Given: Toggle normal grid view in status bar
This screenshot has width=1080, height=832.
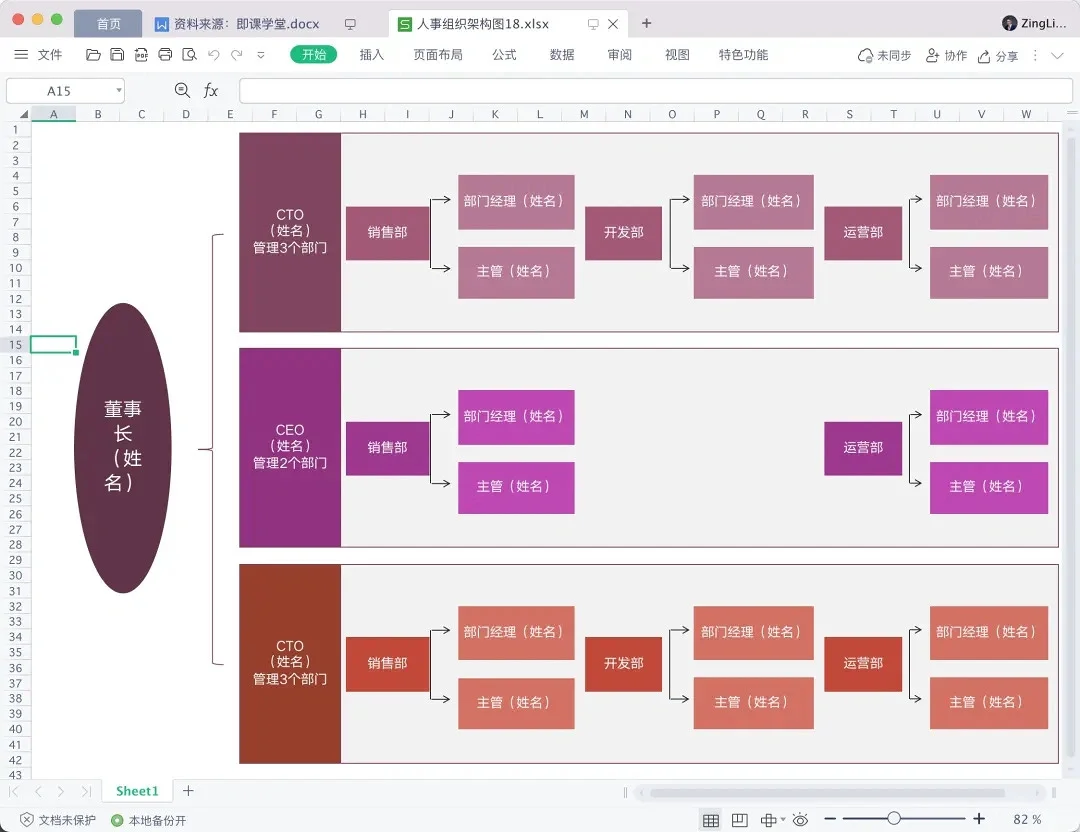Looking at the screenshot, I should (711, 819).
